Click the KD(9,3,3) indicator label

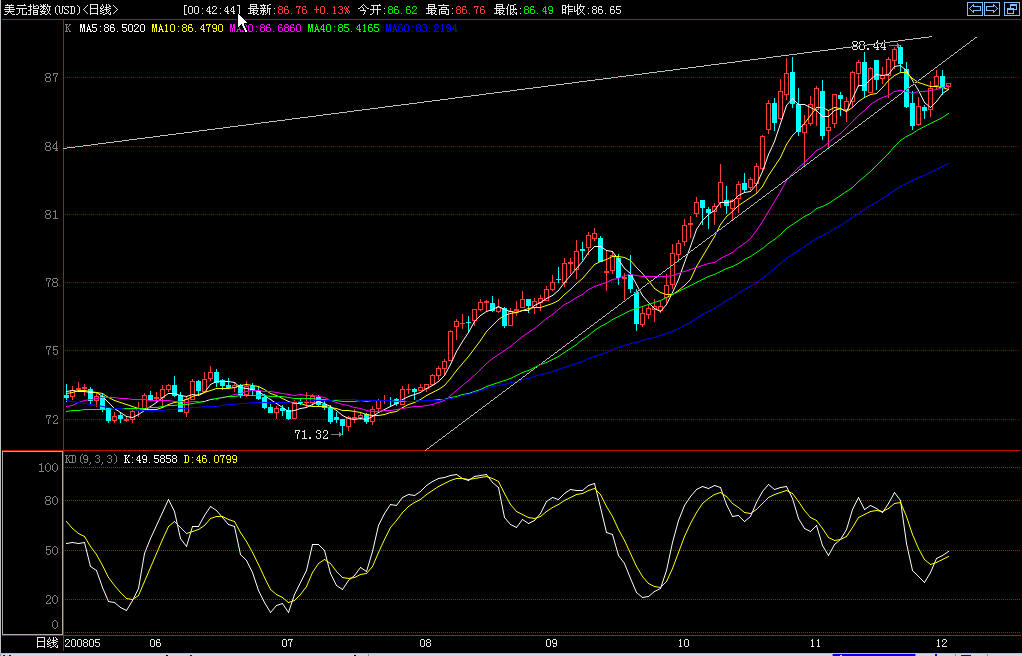tap(92, 459)
